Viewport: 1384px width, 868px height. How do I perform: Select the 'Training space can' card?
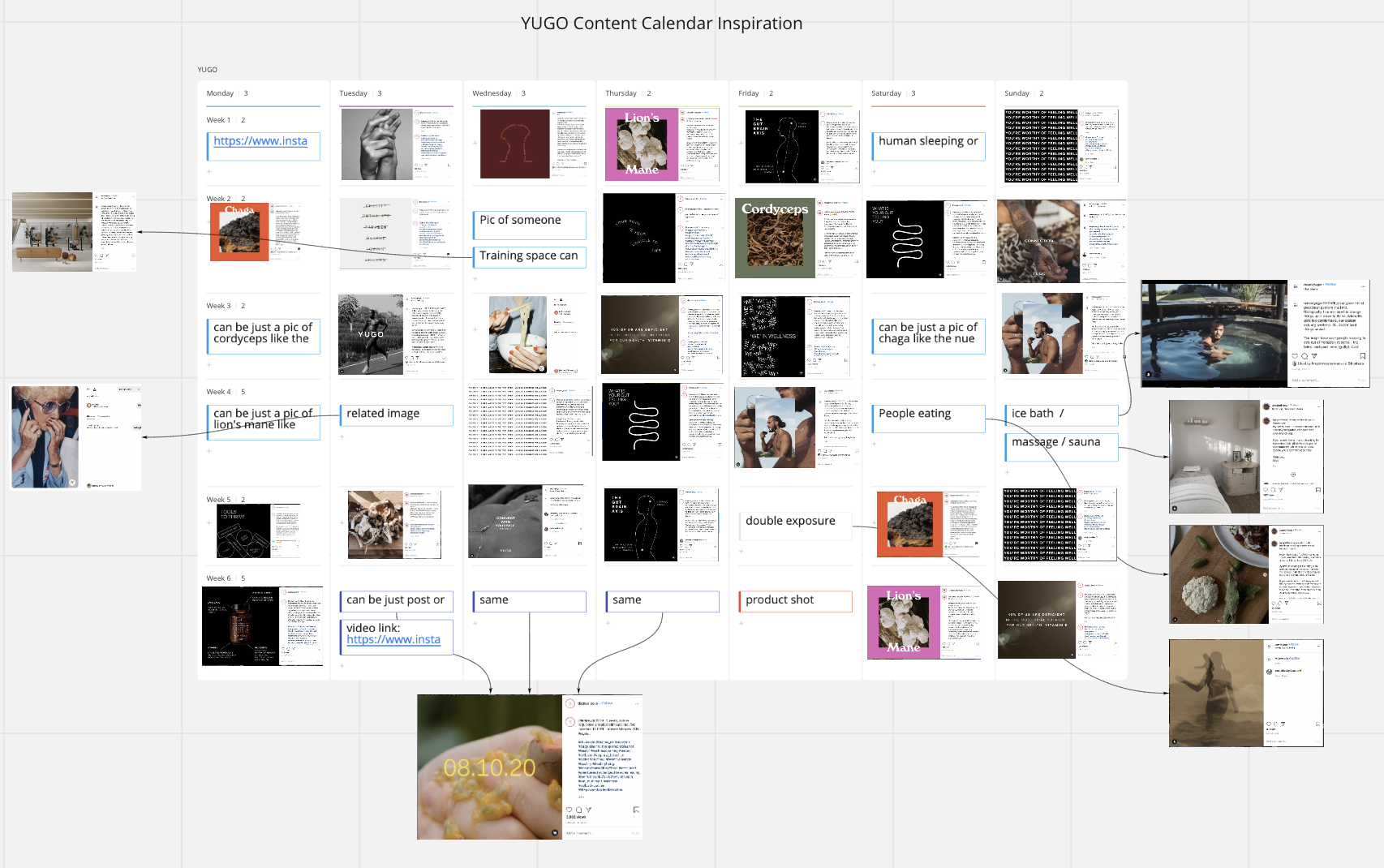click(x=529, y=256)
